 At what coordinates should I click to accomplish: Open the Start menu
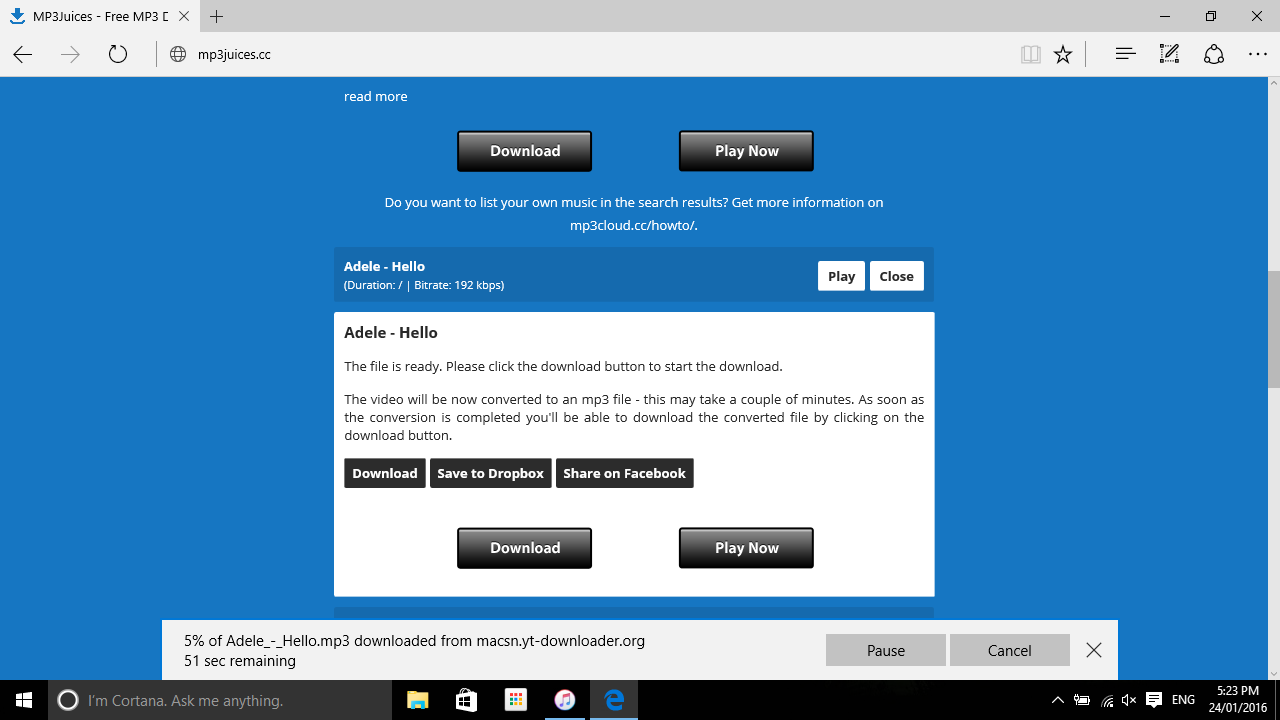pyautogui.click(x=22, y=700)
